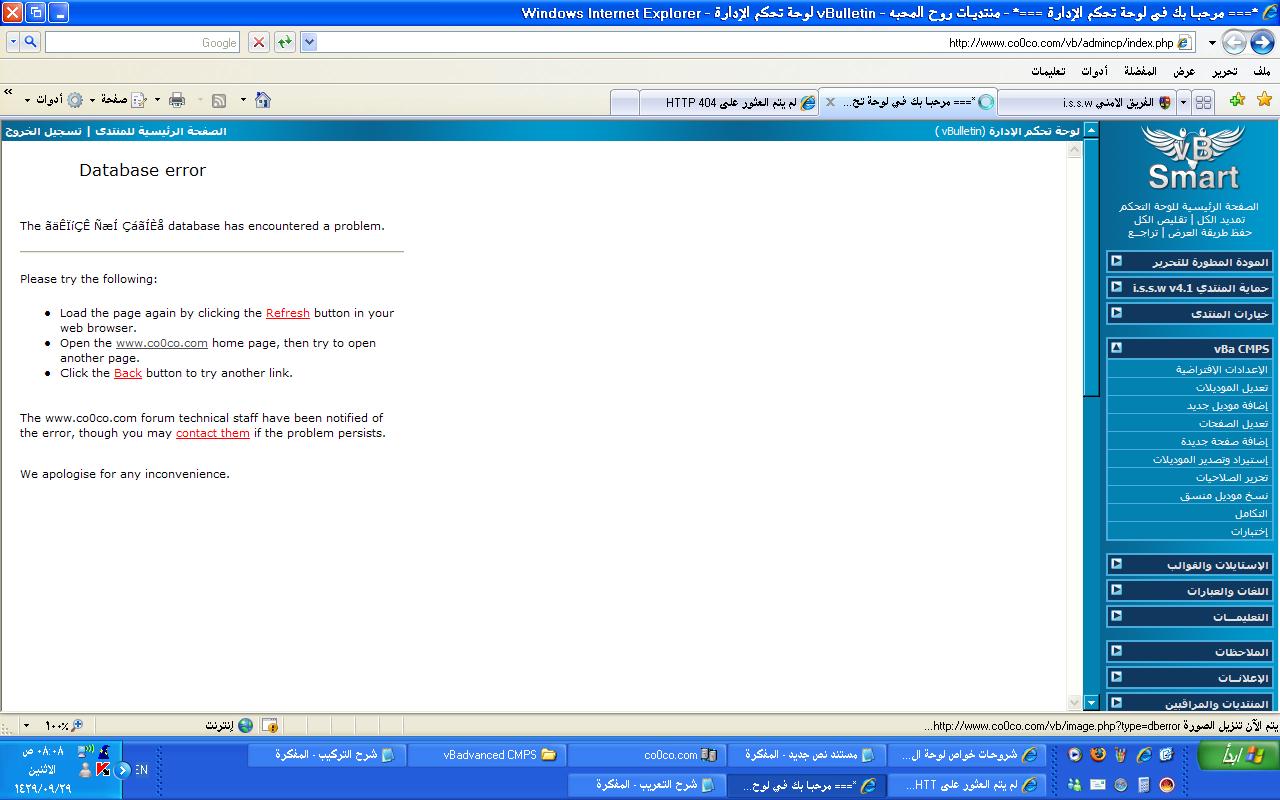Open the Quick Tabs grid icon
The height and width of the screenshot is (800, 1280).
tap(1204, 102)
